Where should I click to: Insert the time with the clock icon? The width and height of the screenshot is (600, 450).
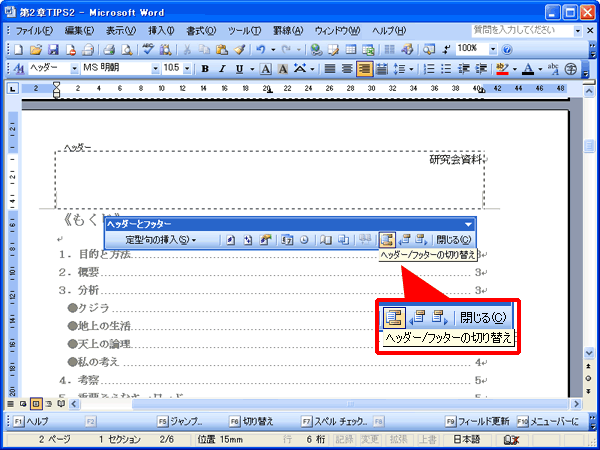[304, 240]
